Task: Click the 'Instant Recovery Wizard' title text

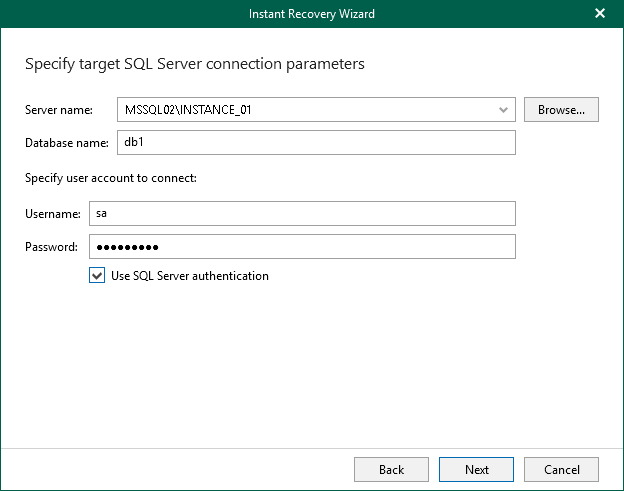Action: tap(311, 13)
